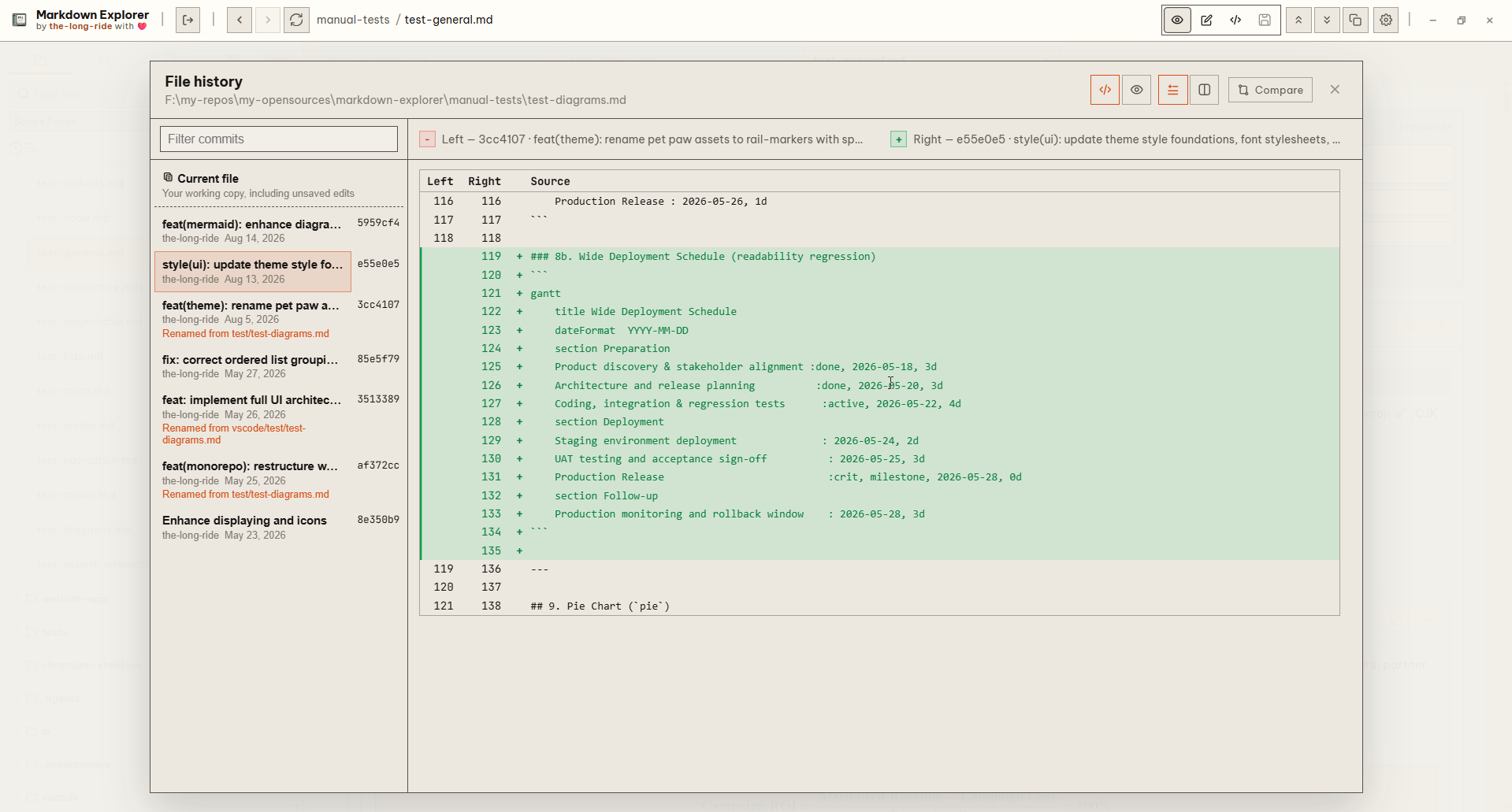The height and width of the screenshot is (812, 1512).
Task: Click diff line 133 'Production monitoring and rollback window'
Action: (x=879, y=514)
